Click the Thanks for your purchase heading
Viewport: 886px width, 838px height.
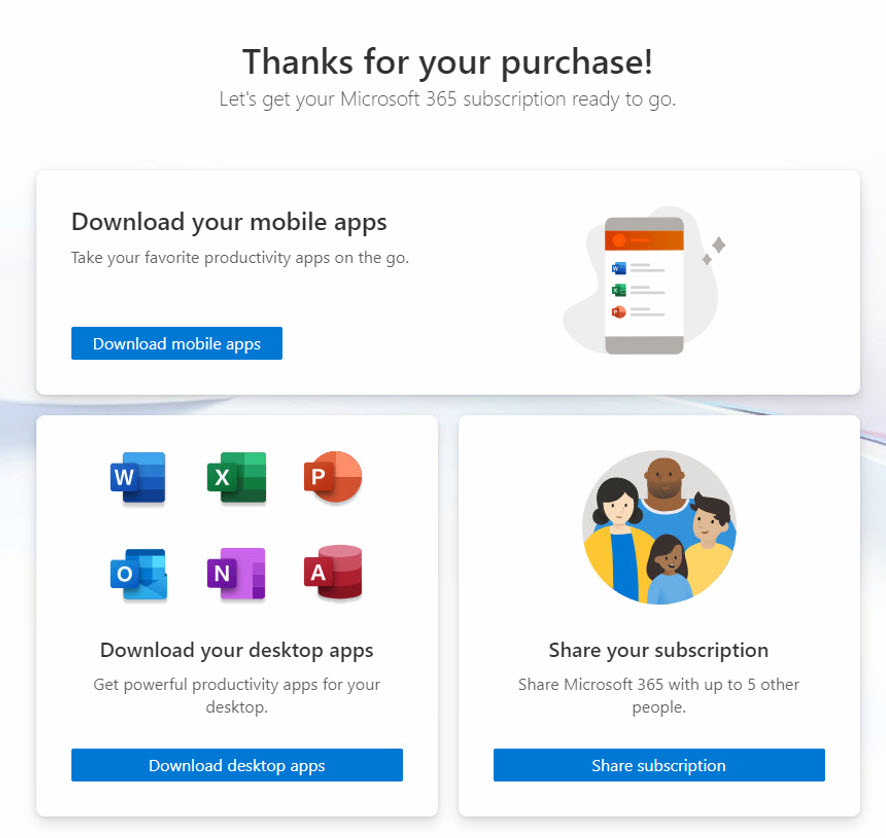446,62
